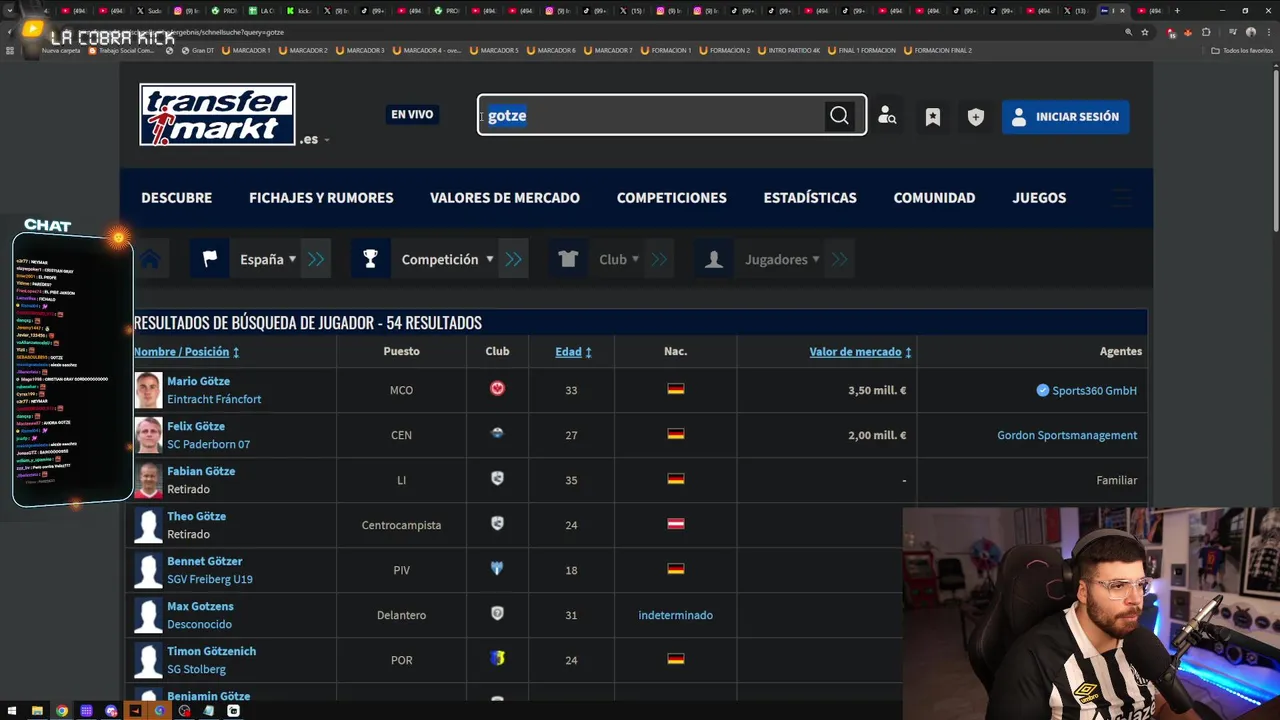The height and width of the screenshot is (720, 1280).
Task: Open a new browser tab
Action: (x=1177, y=11)
